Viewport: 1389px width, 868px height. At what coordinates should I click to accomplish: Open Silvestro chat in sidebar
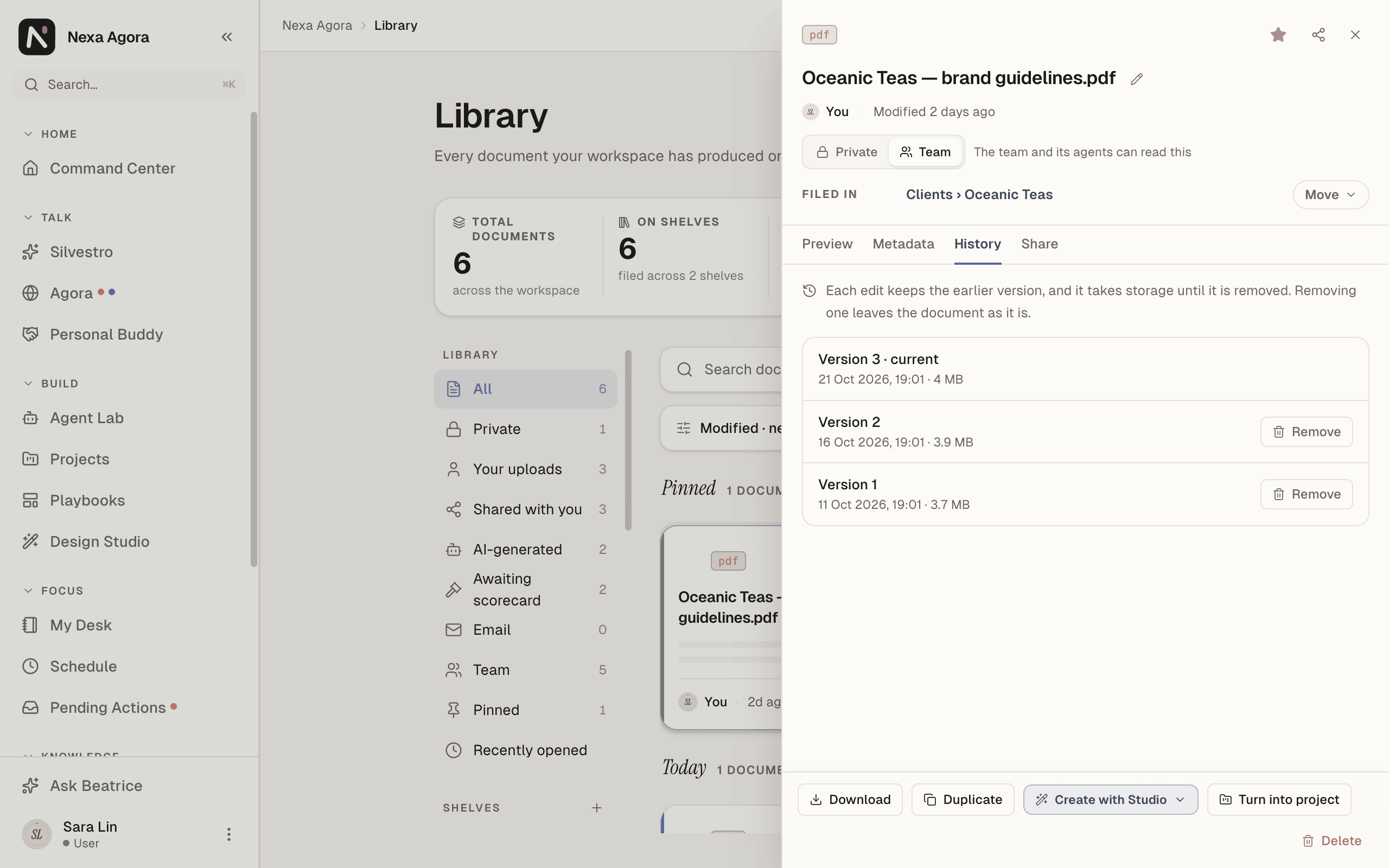pyautogui.click(x=129, y=251)
